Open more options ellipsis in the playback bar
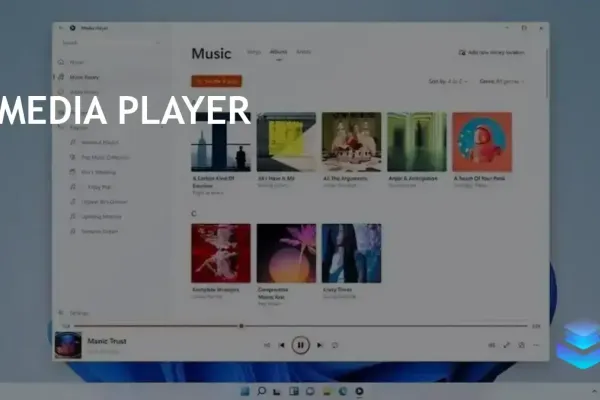The height and width of the screenshot is (400, 600). click(536, 345)
